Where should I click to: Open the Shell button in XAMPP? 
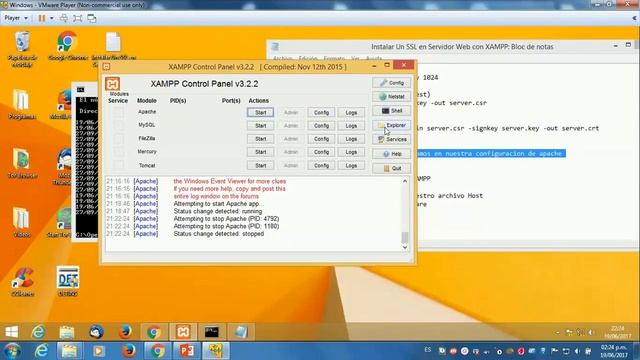tap(391, 111)
